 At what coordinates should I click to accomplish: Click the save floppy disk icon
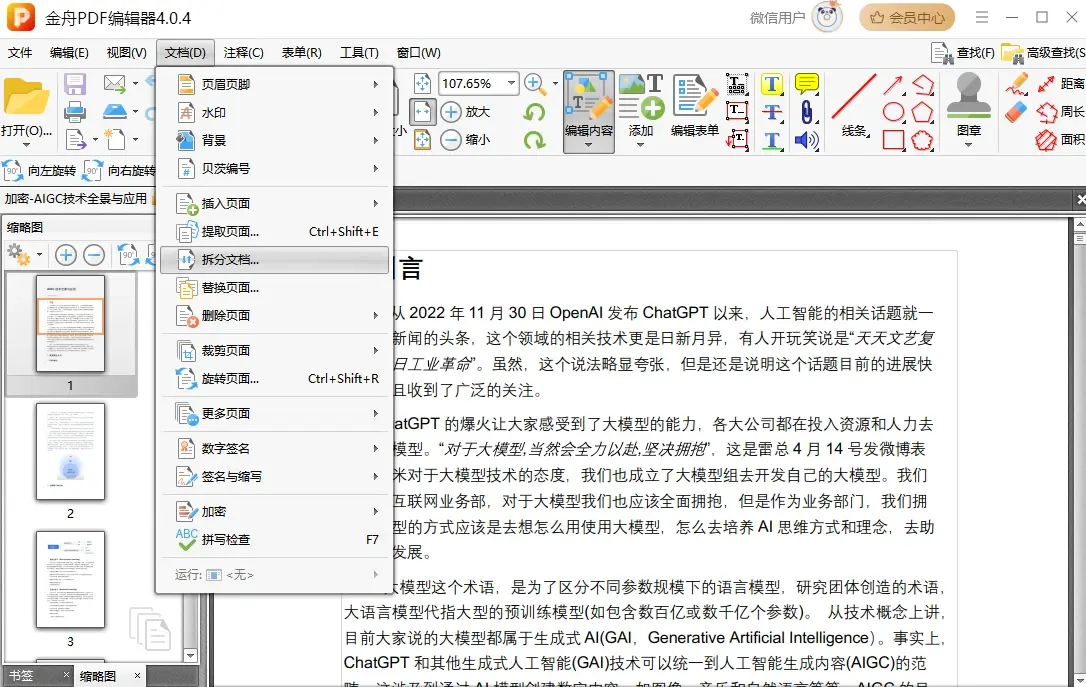pos(74,84)
